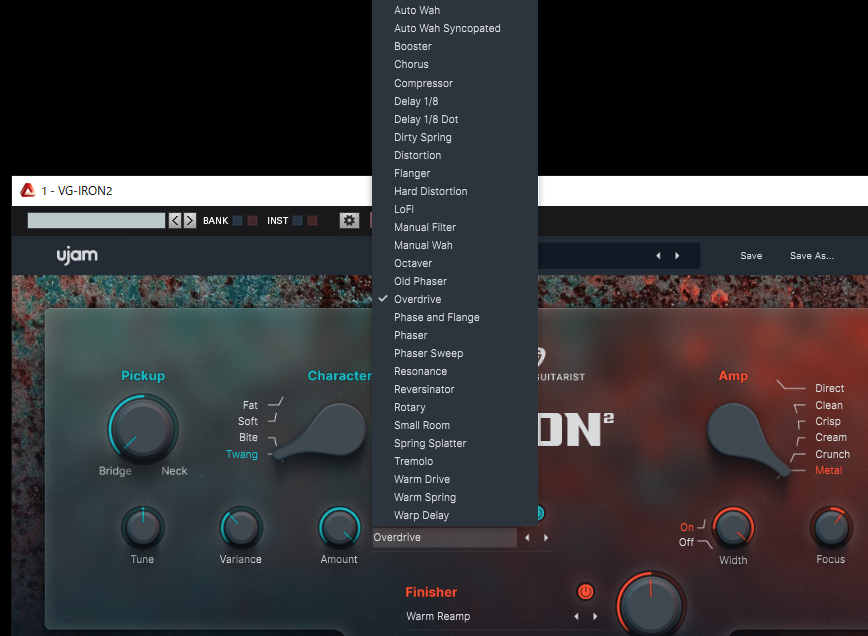Set Amp to Crunch
This screenshot has height=636, width=868.
833,454
